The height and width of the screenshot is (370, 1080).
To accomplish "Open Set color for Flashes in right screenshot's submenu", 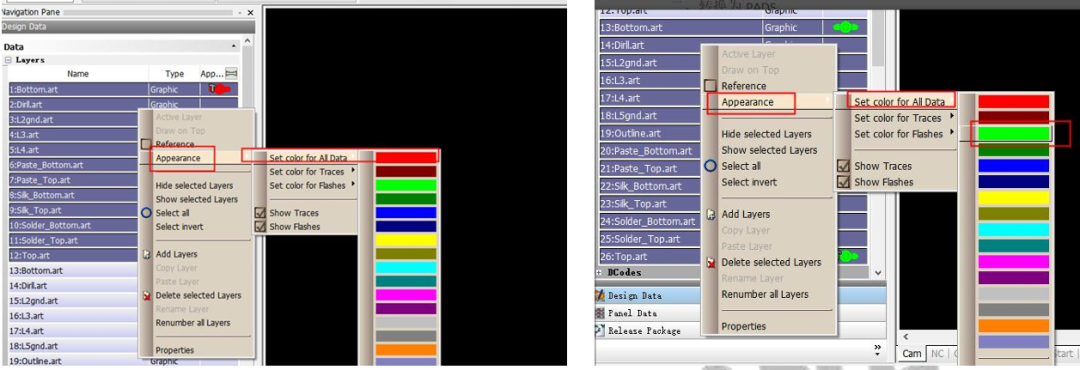I will tap(898, 134).
